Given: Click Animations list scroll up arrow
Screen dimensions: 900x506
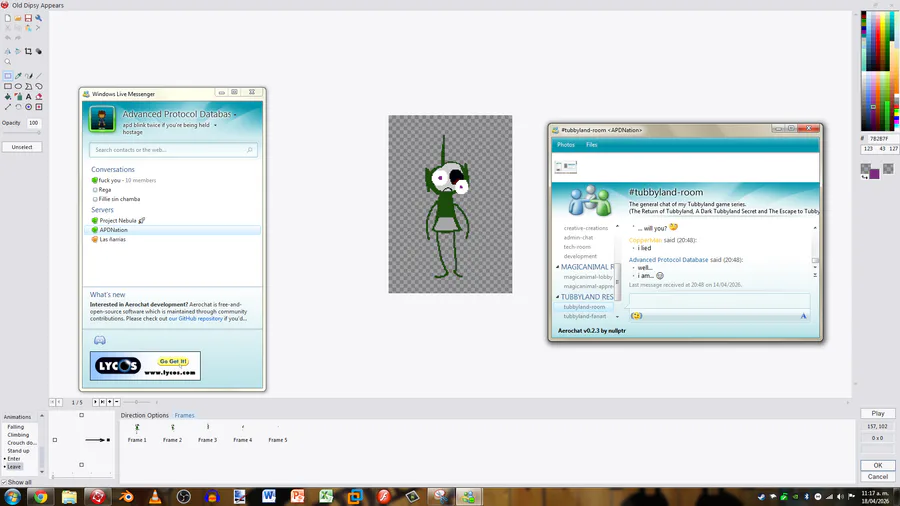Looking at the screenshot, I should (41, 417).
